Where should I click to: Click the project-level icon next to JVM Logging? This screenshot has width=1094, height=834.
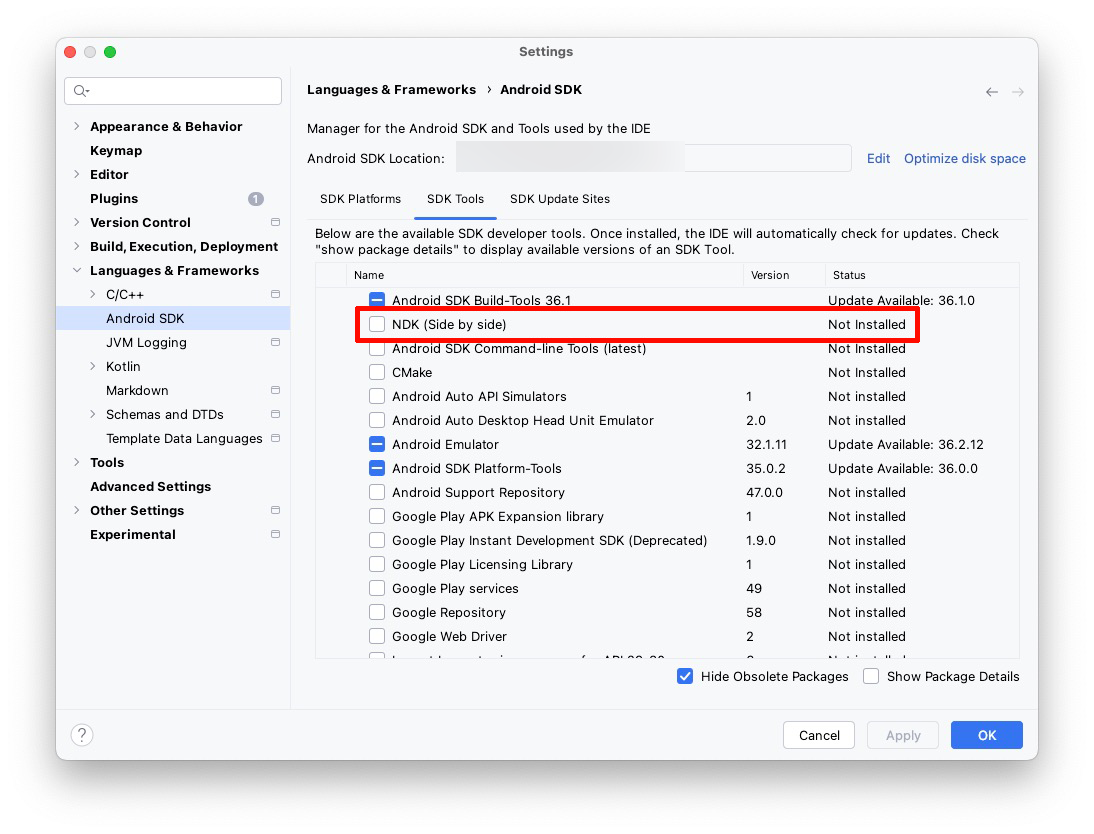coord(276,343)
